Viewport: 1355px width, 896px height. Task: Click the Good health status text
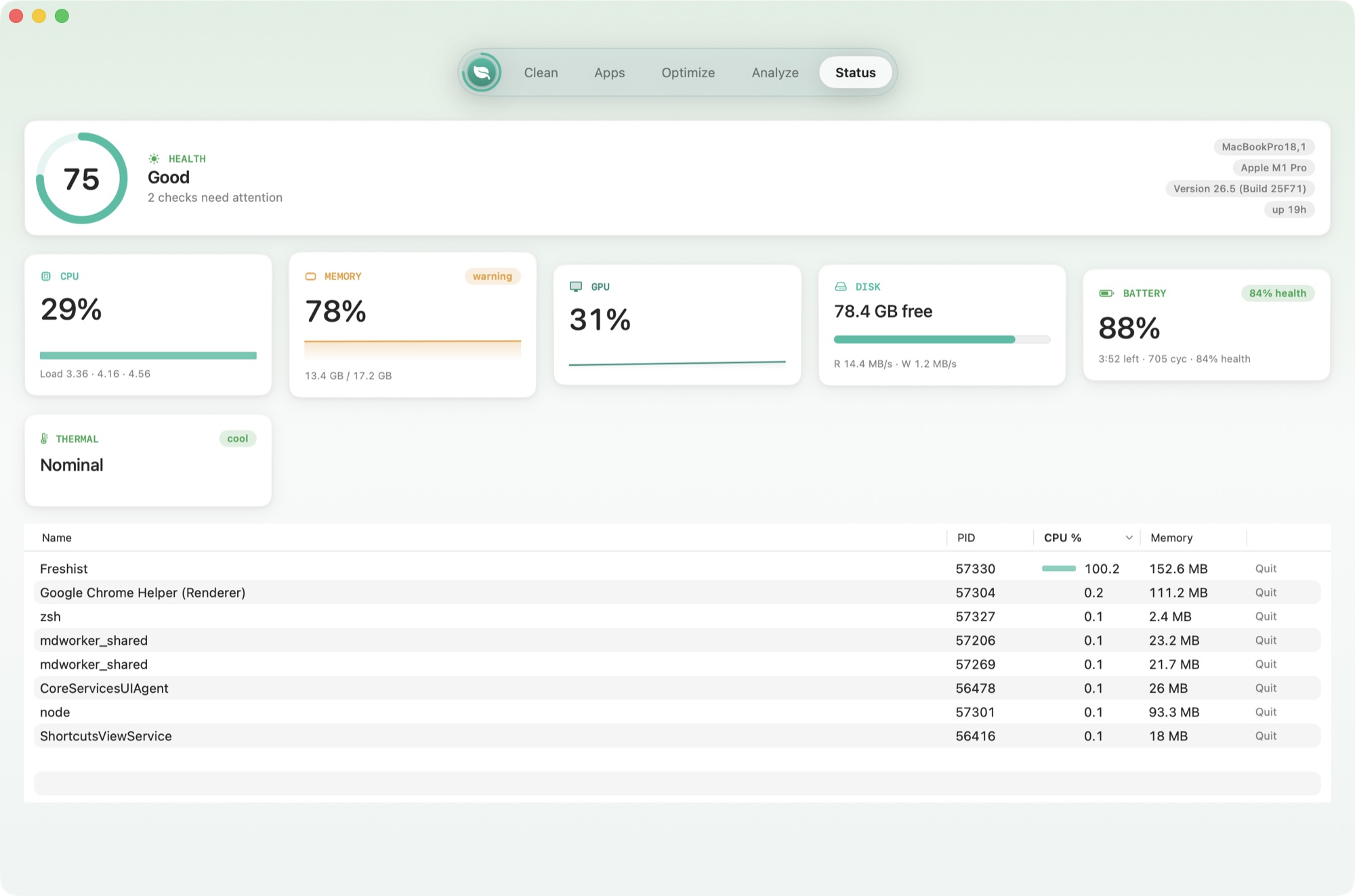169,177
